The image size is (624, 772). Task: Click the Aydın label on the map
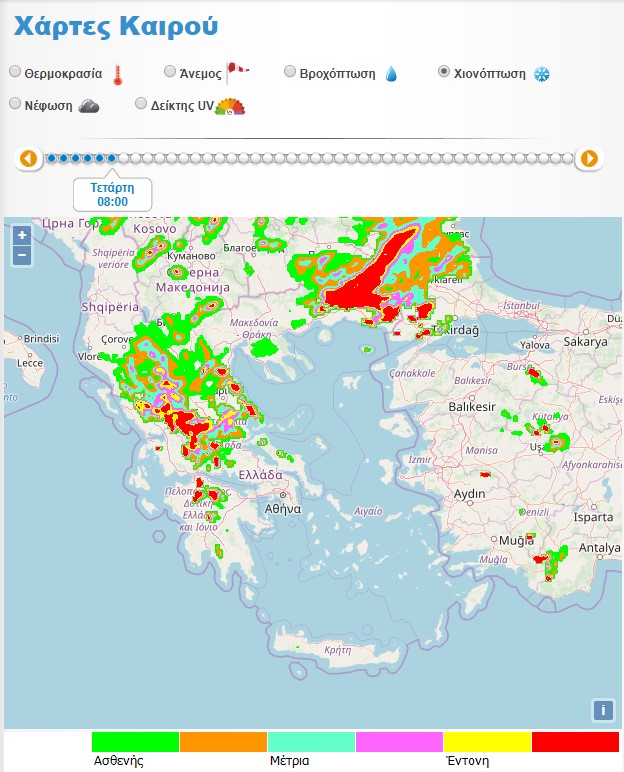tap(469, 494)
